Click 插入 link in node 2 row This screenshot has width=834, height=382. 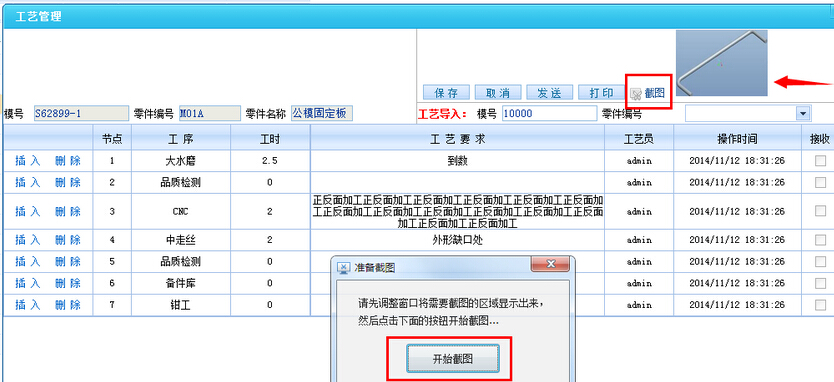pyautogui.click(x=28, y=182)
